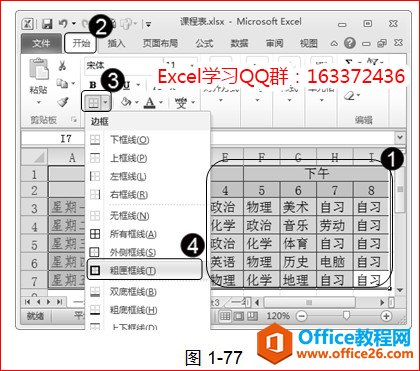Open the 粘贴 paste options arrow
Viewport: 420px width, 371px height.
[x=39, y=102]
